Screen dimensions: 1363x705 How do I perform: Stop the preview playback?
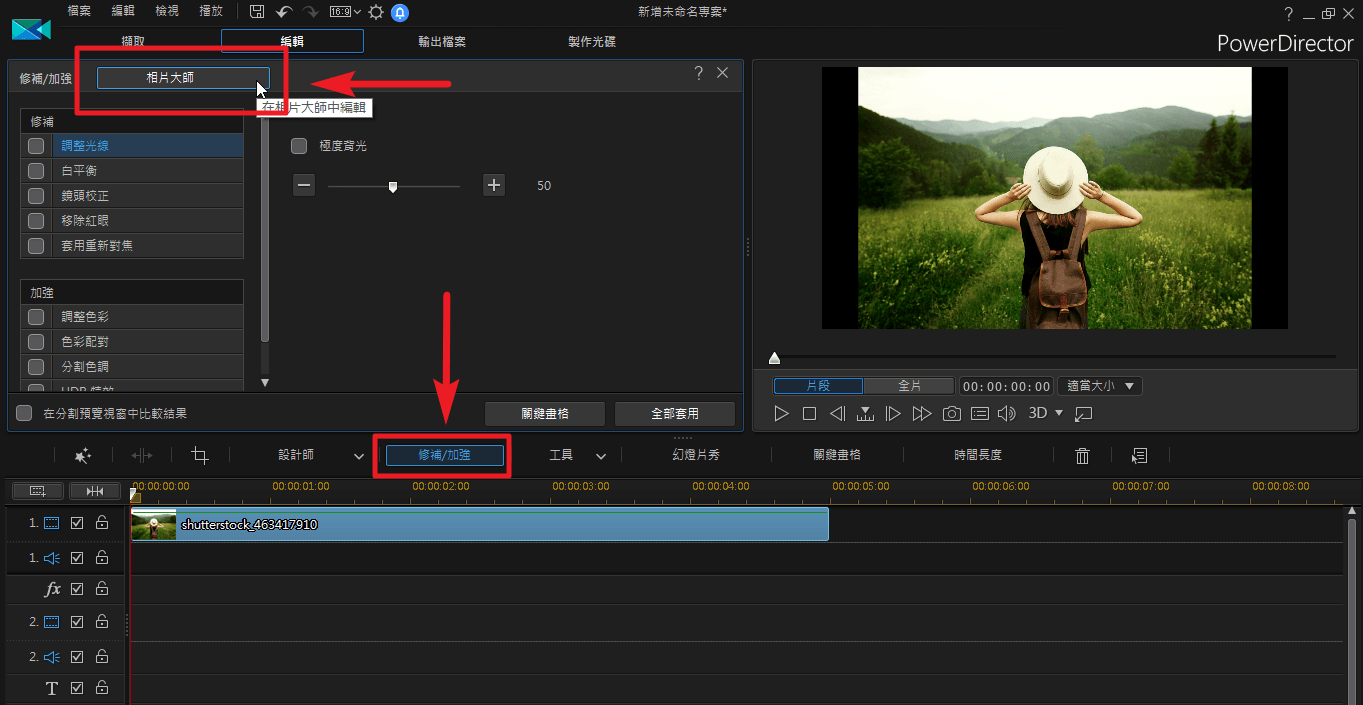810,413
